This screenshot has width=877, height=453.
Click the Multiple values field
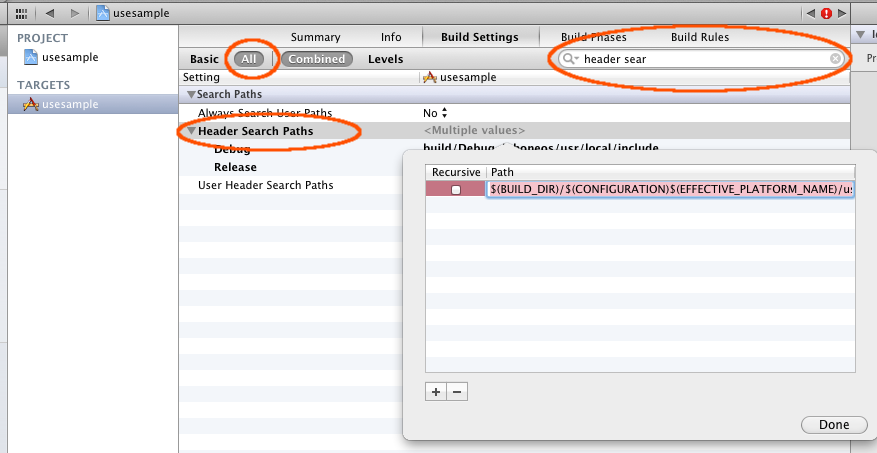click(474, 131)
